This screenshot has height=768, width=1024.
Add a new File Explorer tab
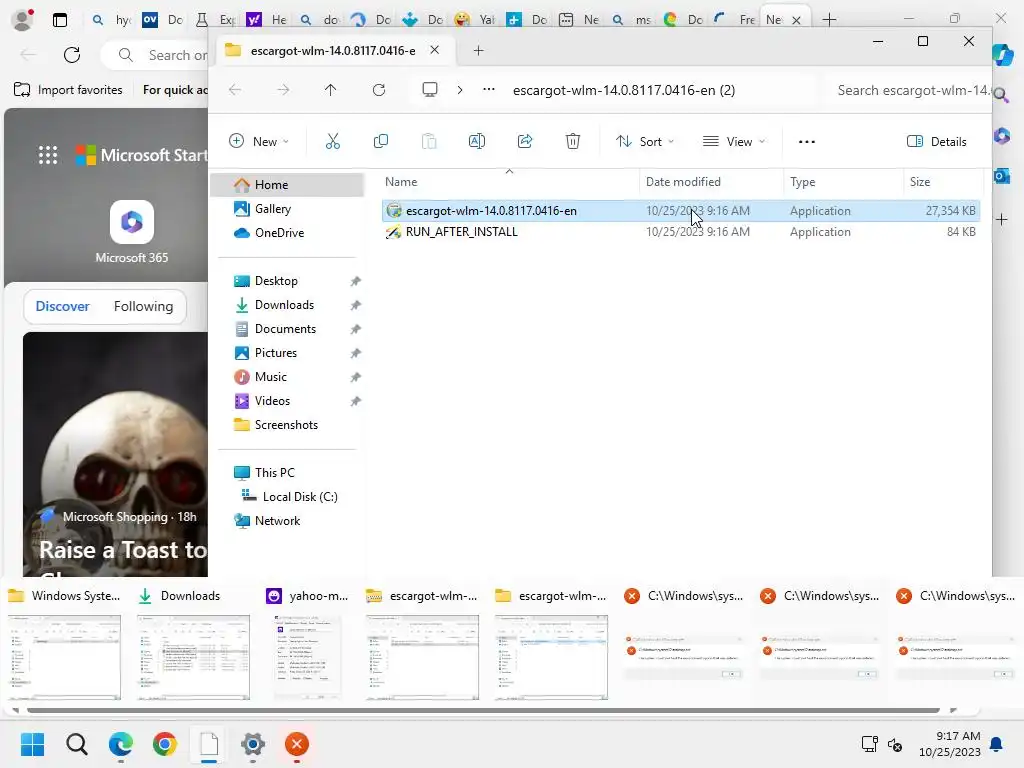tap(478, 50)
